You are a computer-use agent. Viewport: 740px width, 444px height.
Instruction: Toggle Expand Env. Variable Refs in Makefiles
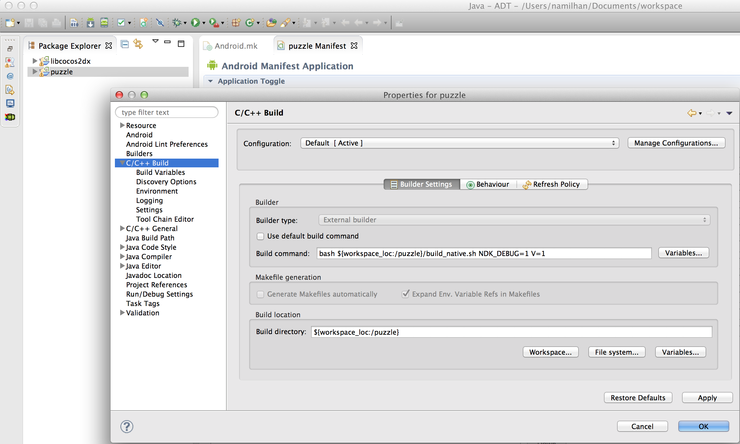(x=405, y=294)
